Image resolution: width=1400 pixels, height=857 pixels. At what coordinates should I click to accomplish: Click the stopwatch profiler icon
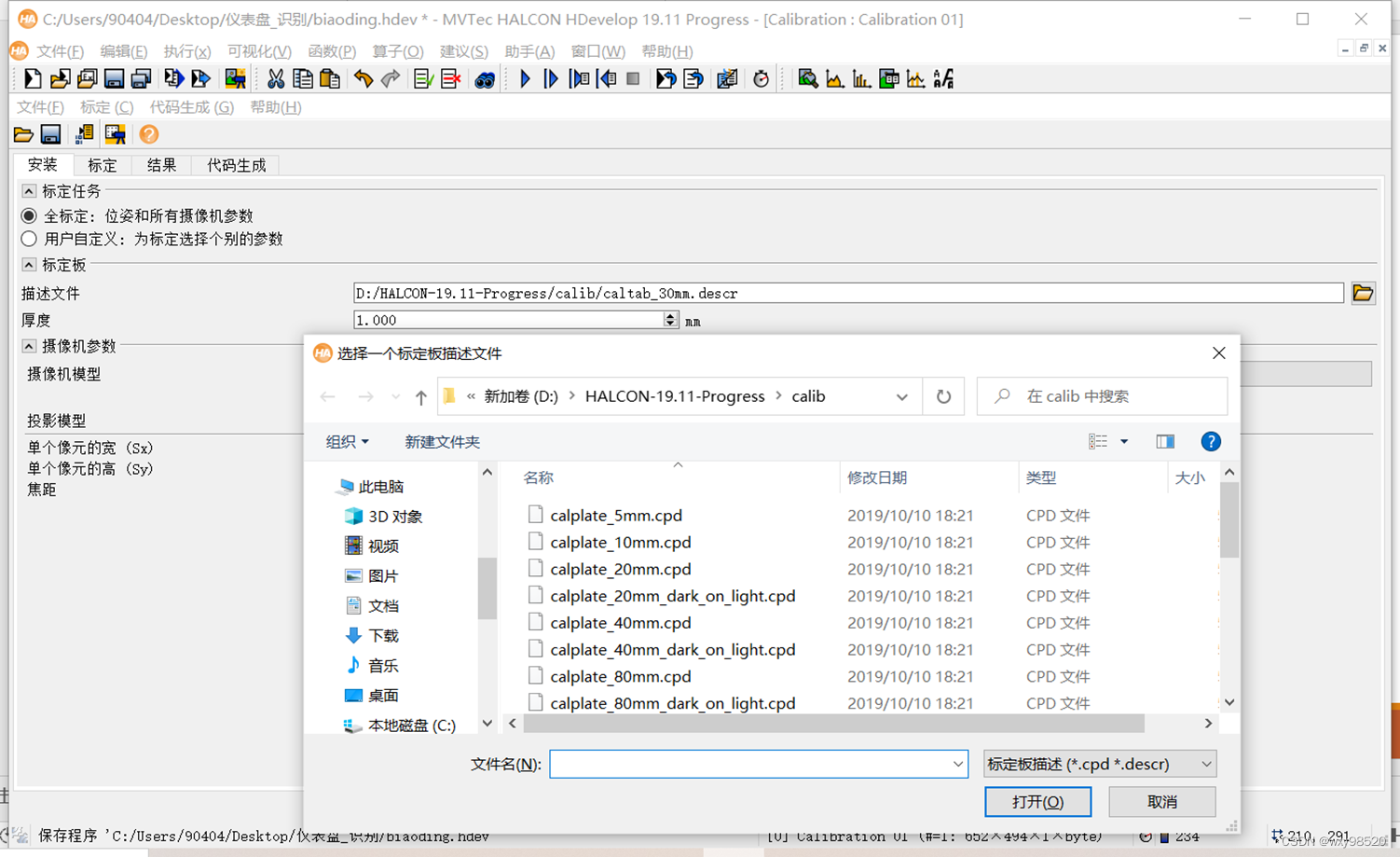tap(762, 79)
